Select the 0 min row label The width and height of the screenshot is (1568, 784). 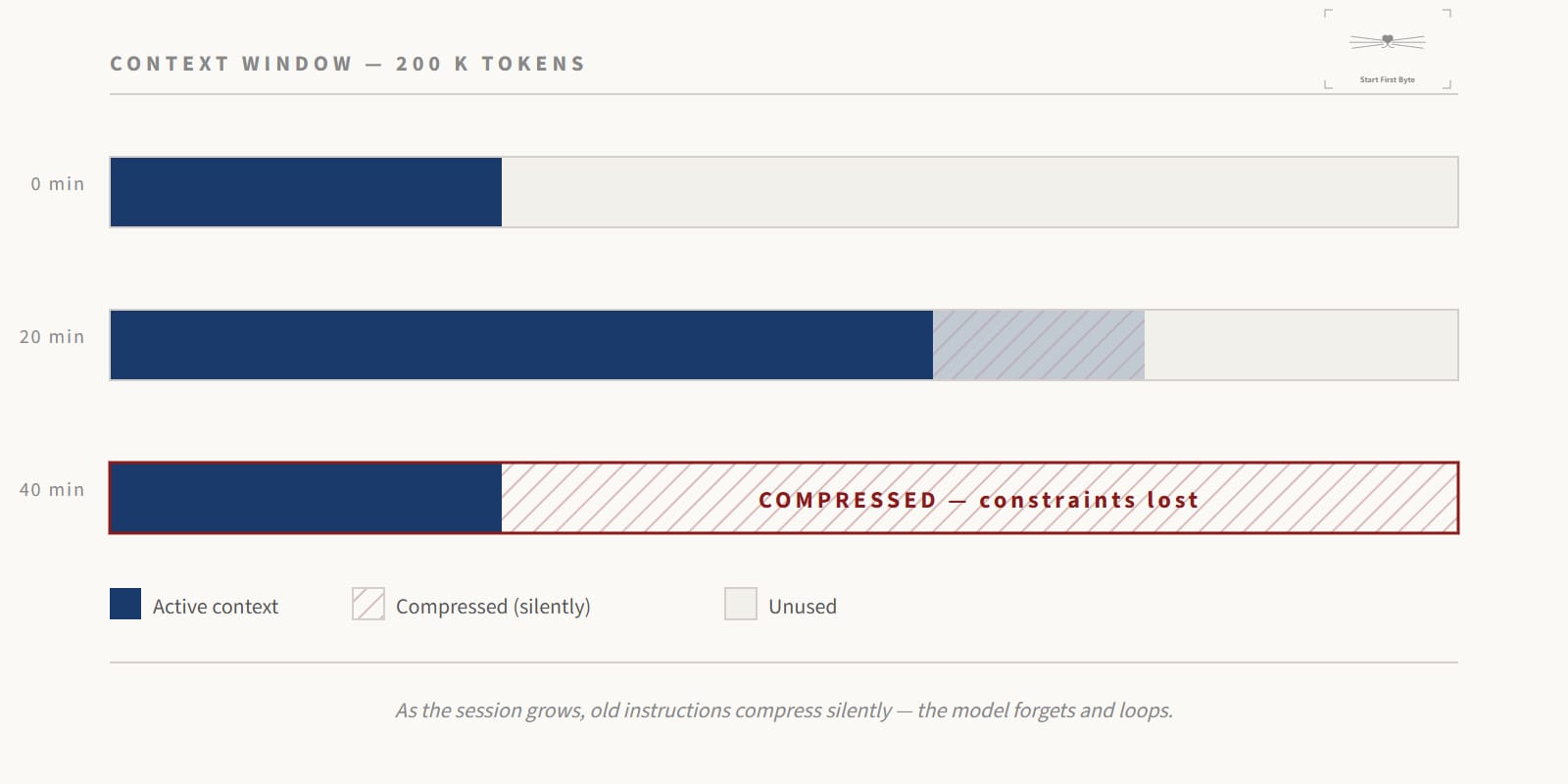pos(58,184)
